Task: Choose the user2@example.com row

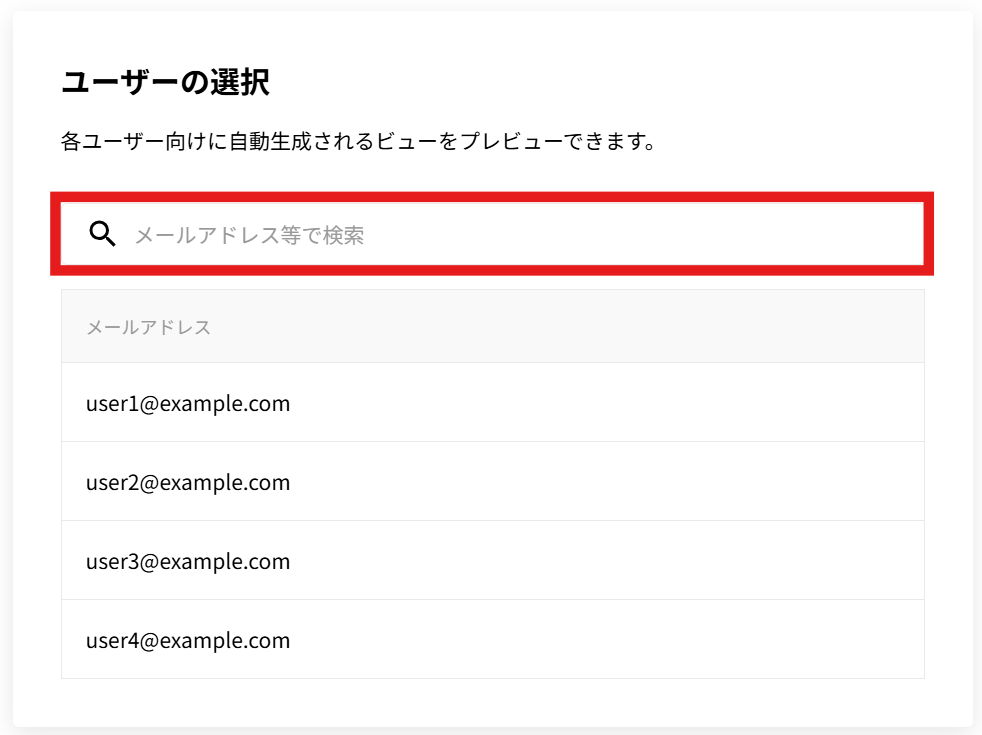Action: [188, 483]
